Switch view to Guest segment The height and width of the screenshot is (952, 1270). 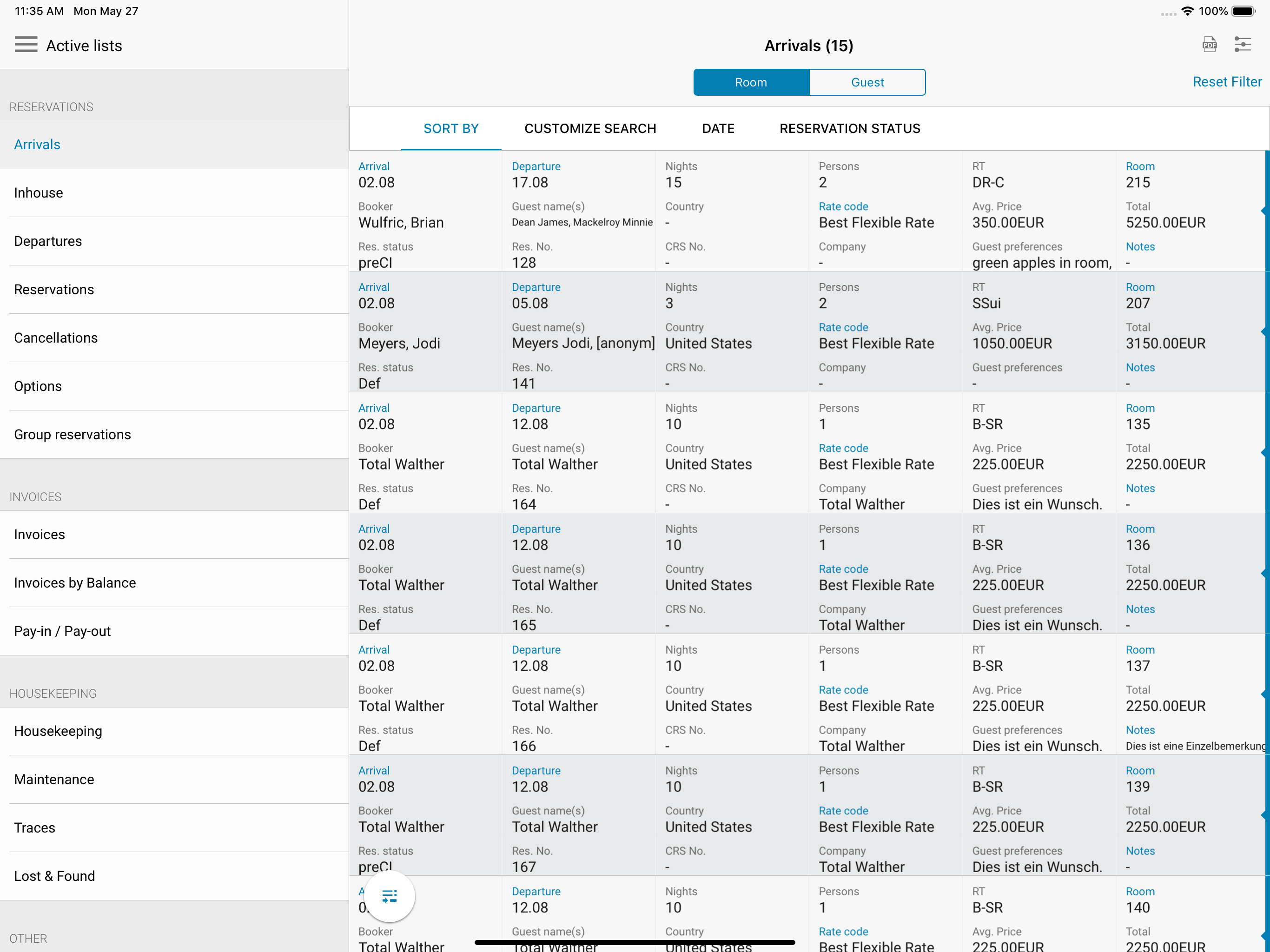[x=867, y=82]
